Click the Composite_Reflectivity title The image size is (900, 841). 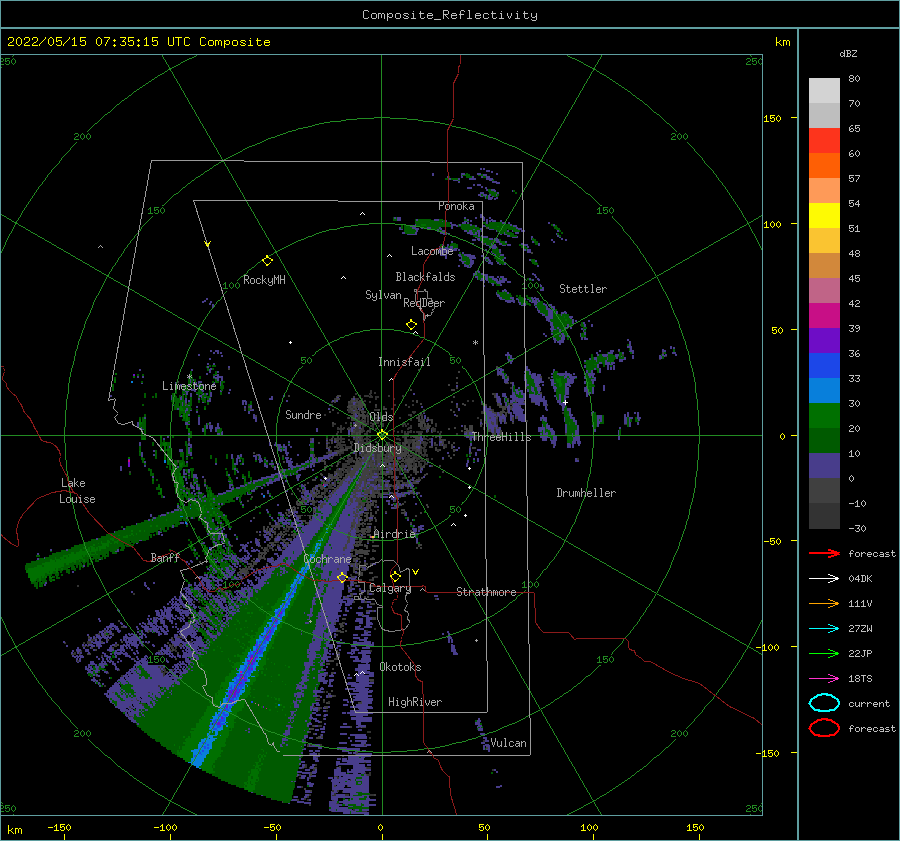click(x=450, y=15)
